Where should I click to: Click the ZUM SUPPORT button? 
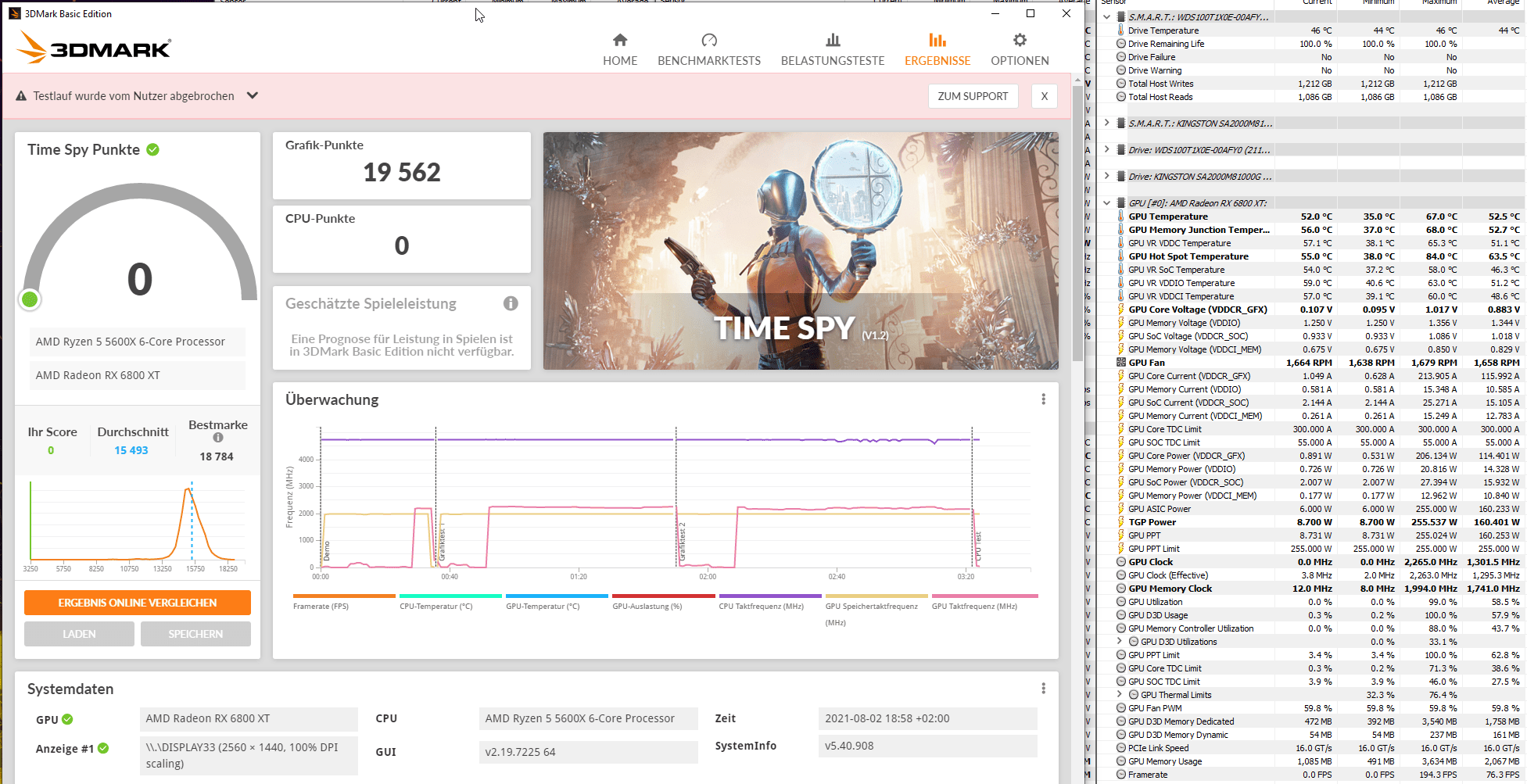pos(973,96)
